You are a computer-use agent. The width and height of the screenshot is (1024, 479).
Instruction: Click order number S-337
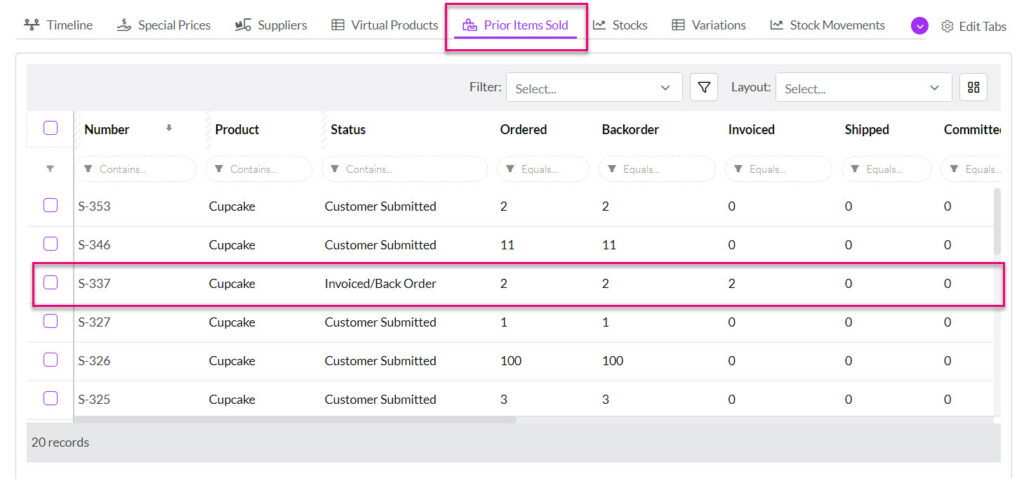pyautogui.click(x=94, y=284)
